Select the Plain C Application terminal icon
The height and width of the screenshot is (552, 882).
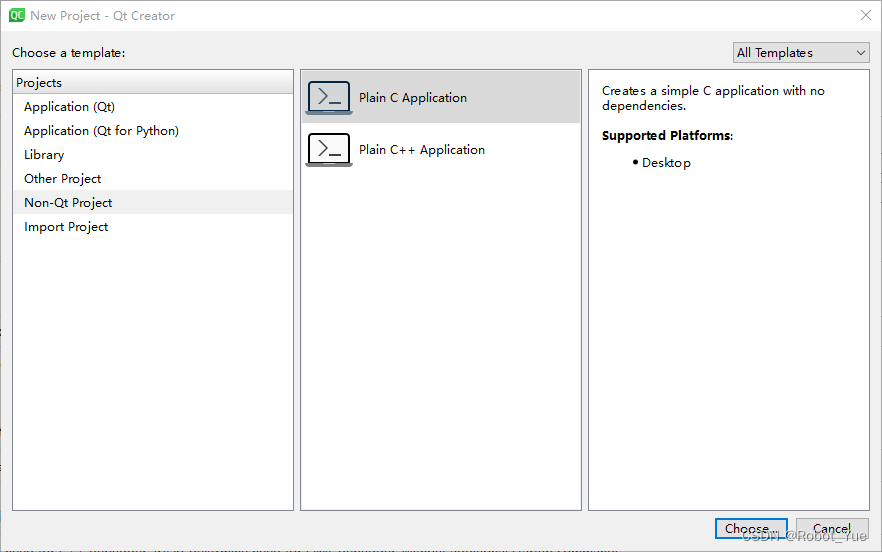tap(330, 98)
